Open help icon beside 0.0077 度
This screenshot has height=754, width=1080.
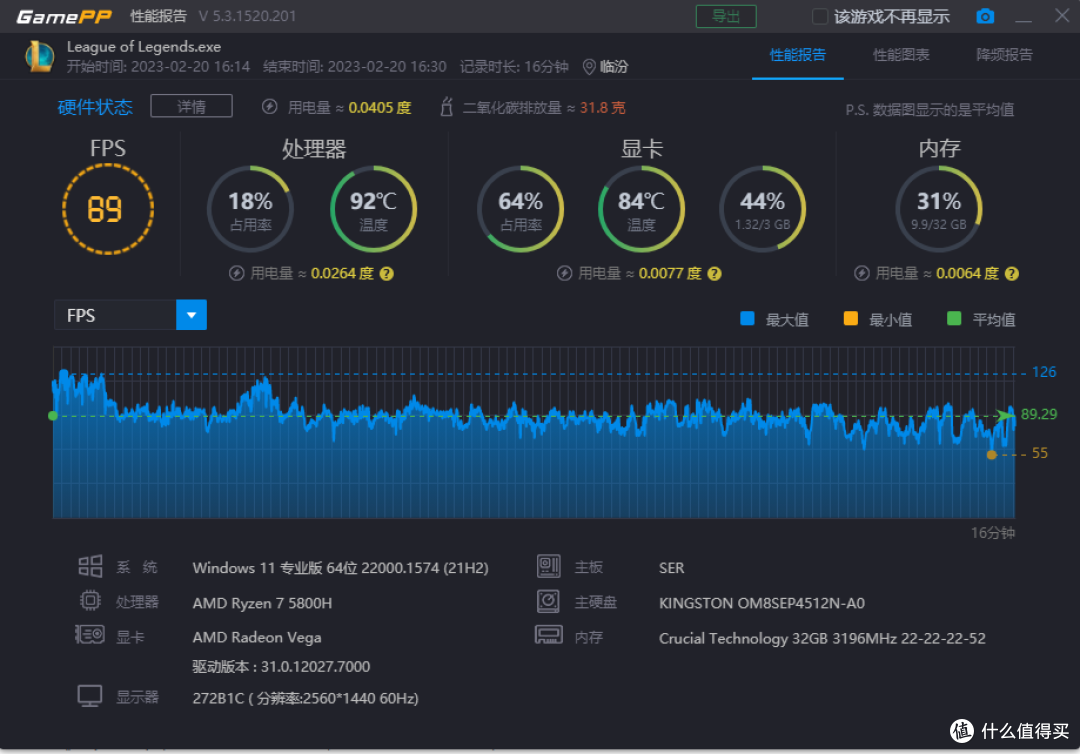tap(714, 273)
